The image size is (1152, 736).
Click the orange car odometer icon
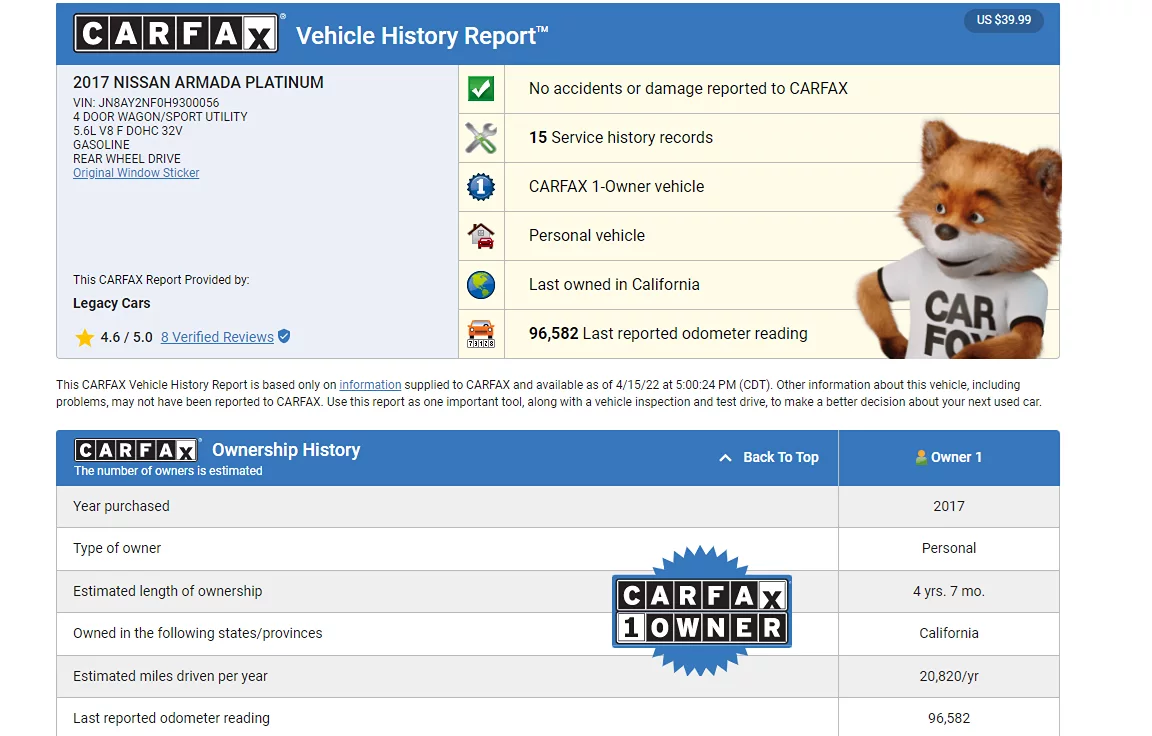point(481,333)
